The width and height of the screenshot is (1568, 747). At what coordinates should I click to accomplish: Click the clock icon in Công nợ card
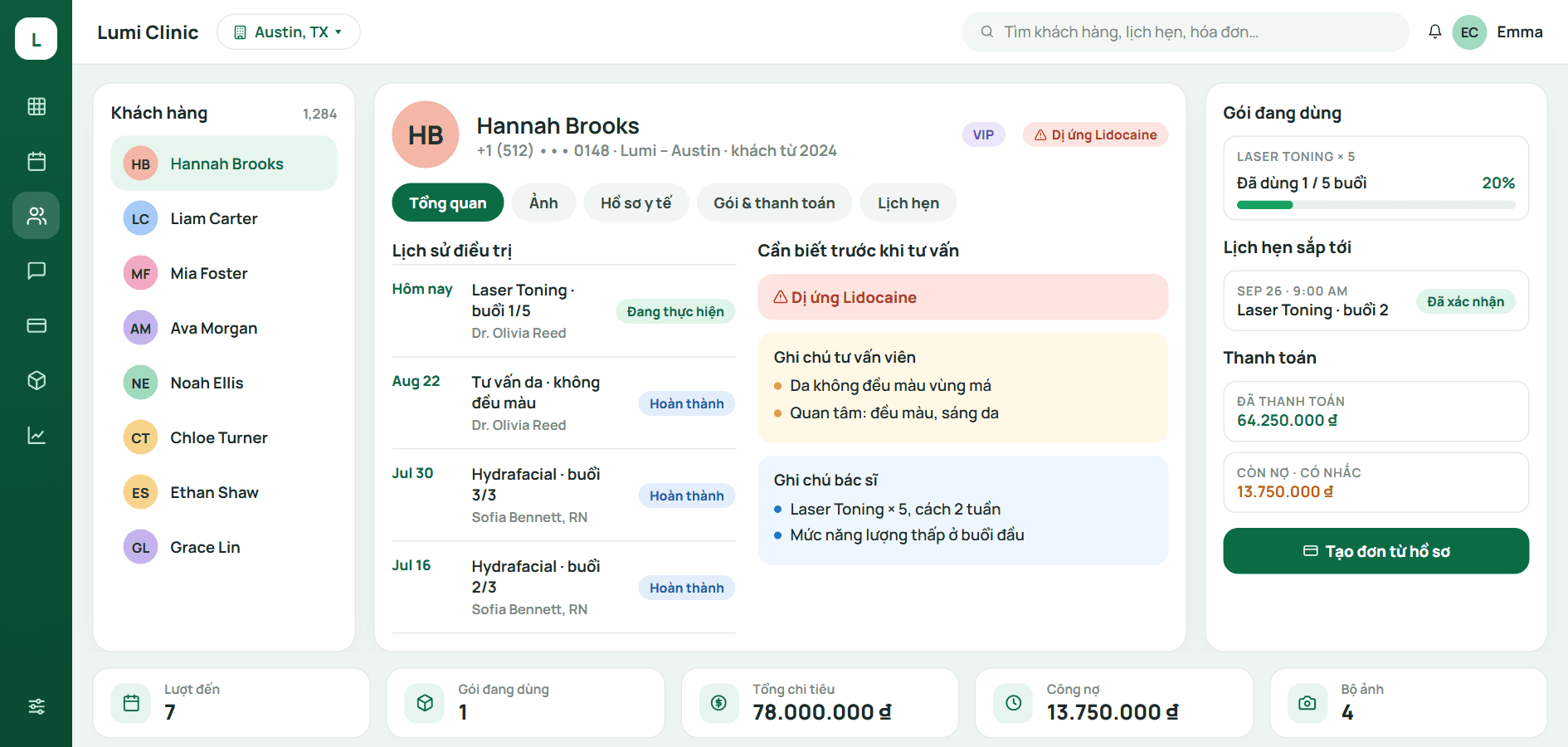[x=1013, y=703]
